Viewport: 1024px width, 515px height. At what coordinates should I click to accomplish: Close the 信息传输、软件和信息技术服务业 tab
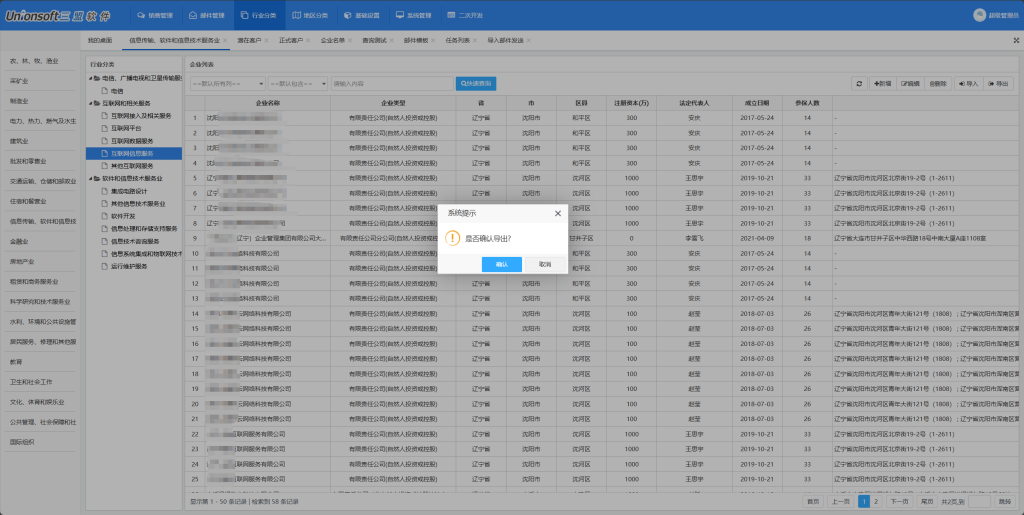(x=225, y=40)
